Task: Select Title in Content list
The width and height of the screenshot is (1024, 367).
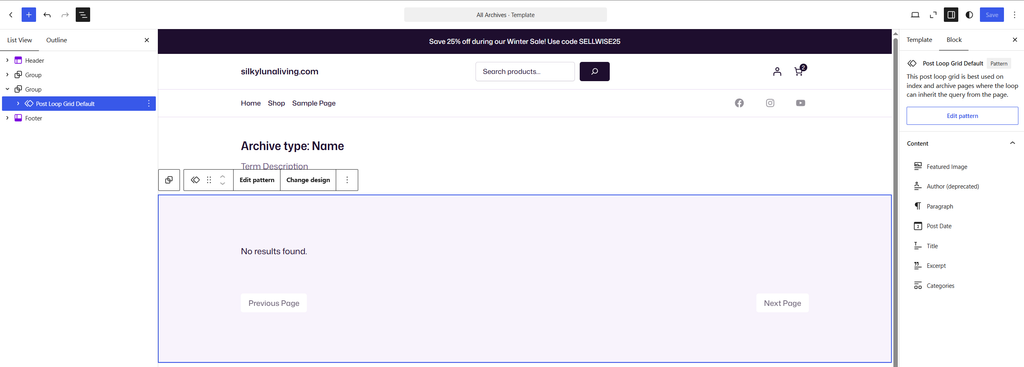Action: click(x=962, y=246)
